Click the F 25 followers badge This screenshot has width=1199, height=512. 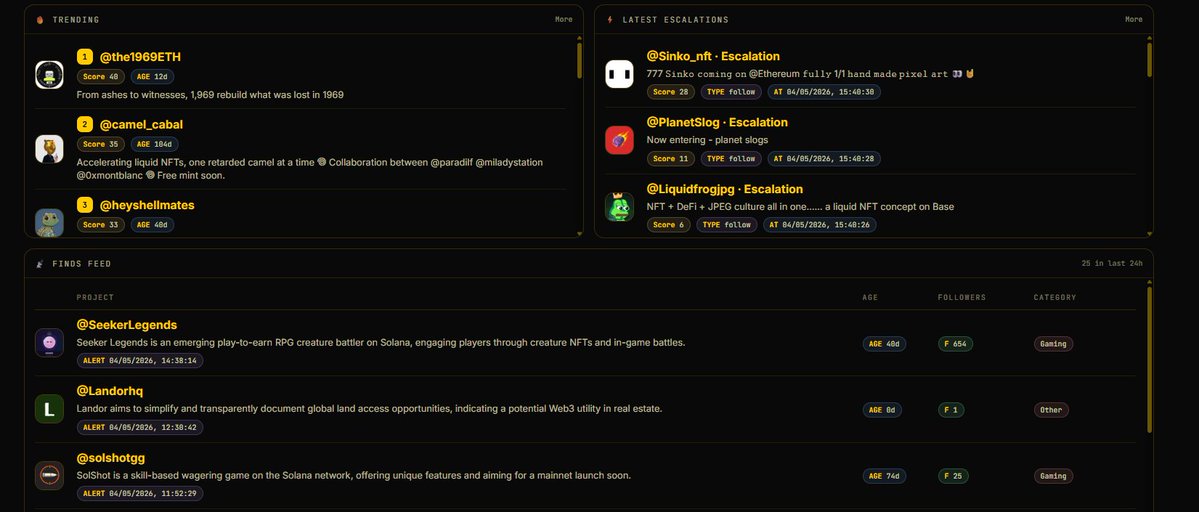[x=954, y=476]
